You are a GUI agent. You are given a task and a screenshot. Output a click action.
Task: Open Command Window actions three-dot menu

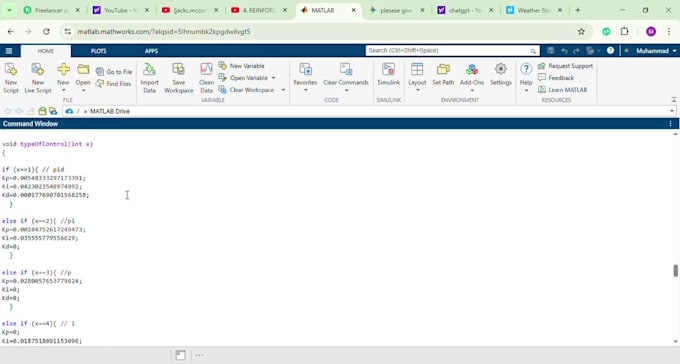point(670,124)
